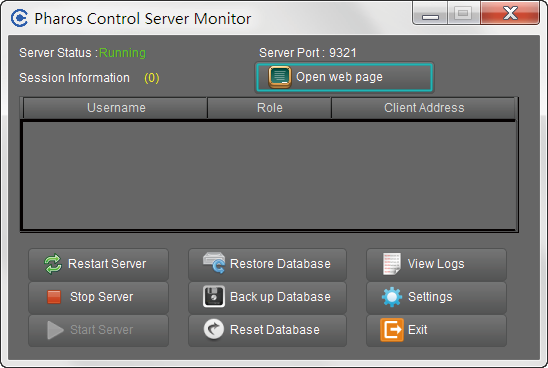Click the View Logs document icon
Screen dimensions: 548x368
(392, 264)
